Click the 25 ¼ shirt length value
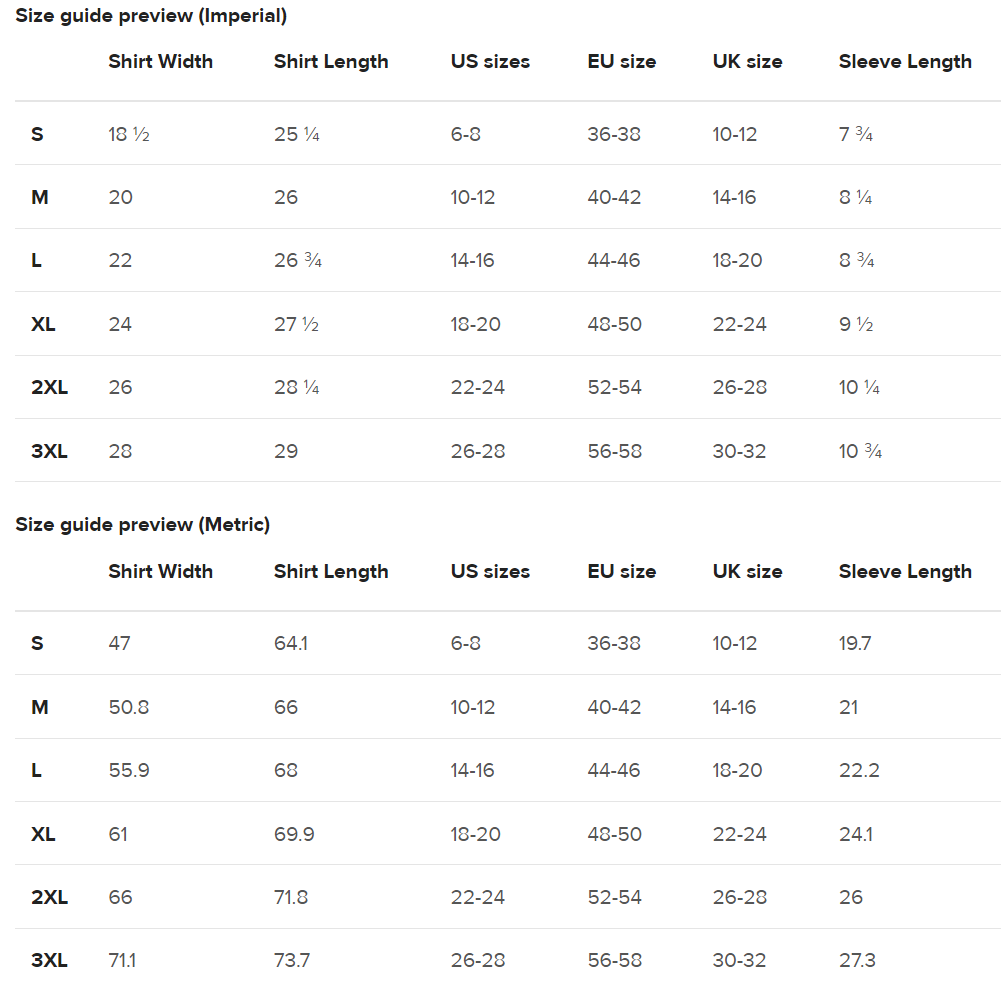Screen dimensions: 1001x987 click(x=297, y=134)
